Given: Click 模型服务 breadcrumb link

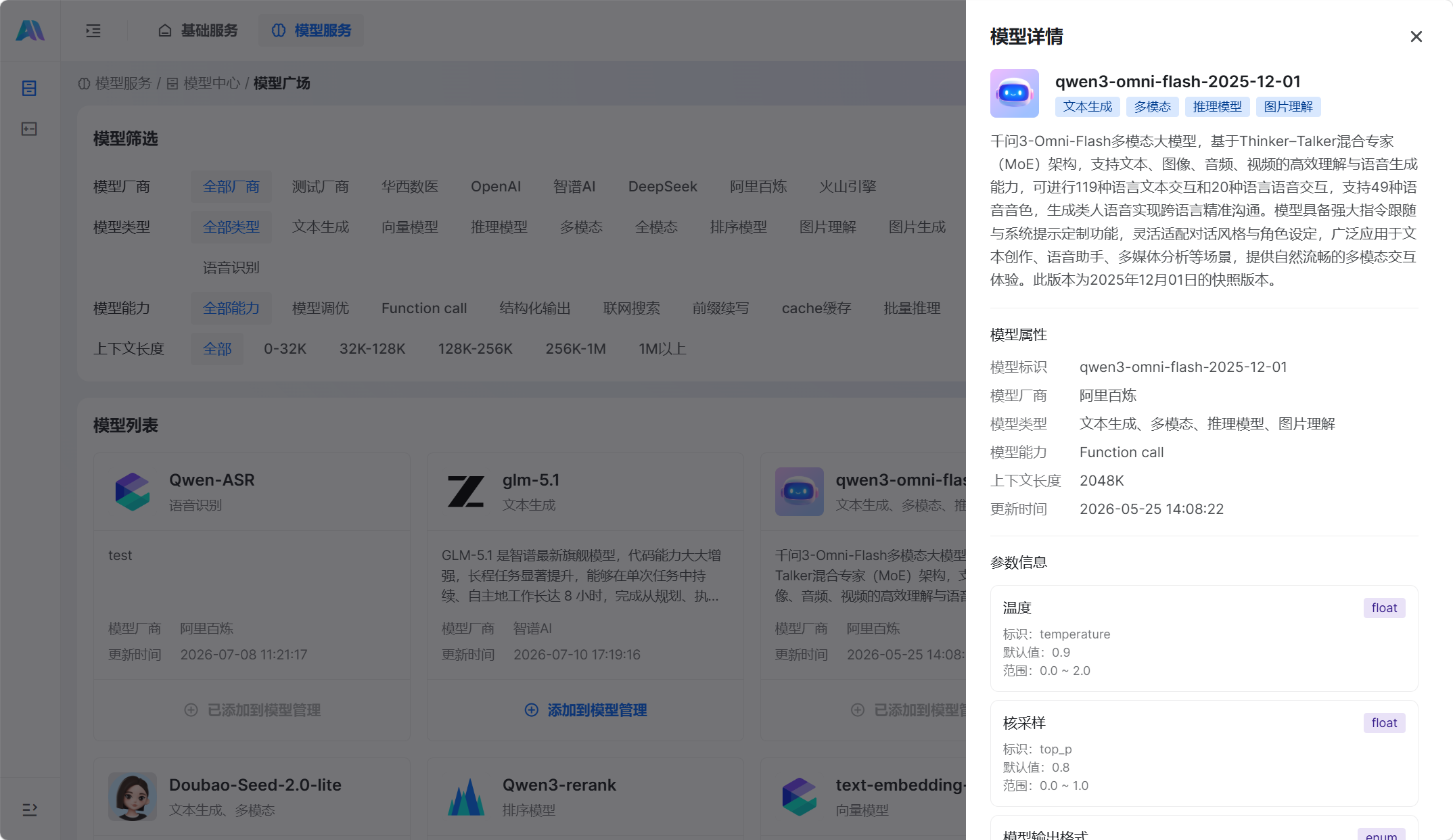Looking at the screenshot, I should pyautogui.click(x=116, y=83).
